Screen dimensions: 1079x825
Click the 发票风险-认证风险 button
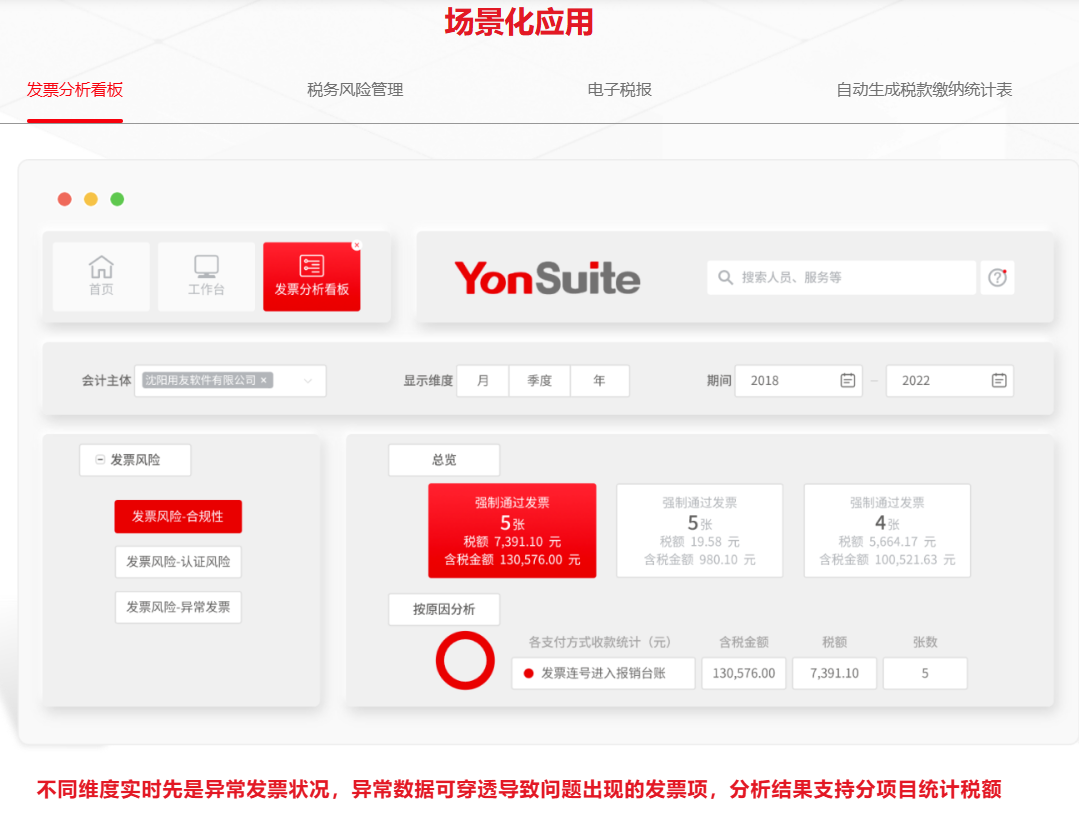coord(178,562)
